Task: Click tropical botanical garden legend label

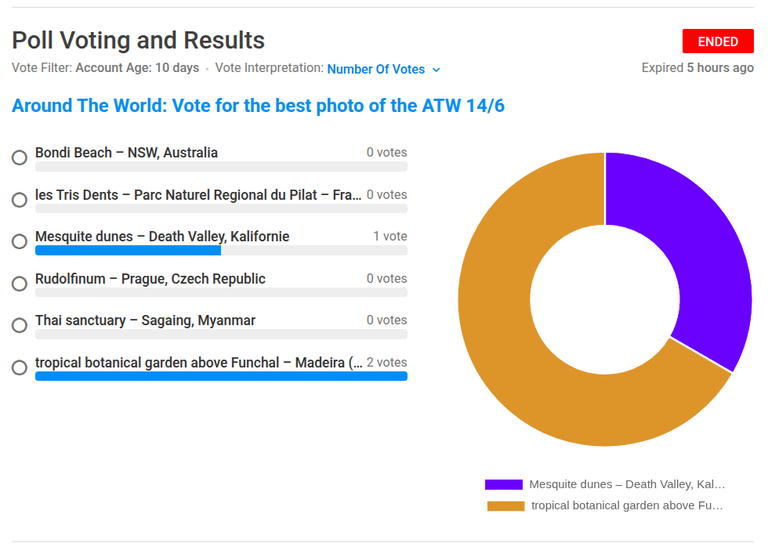Action: [x=627, y=505]
